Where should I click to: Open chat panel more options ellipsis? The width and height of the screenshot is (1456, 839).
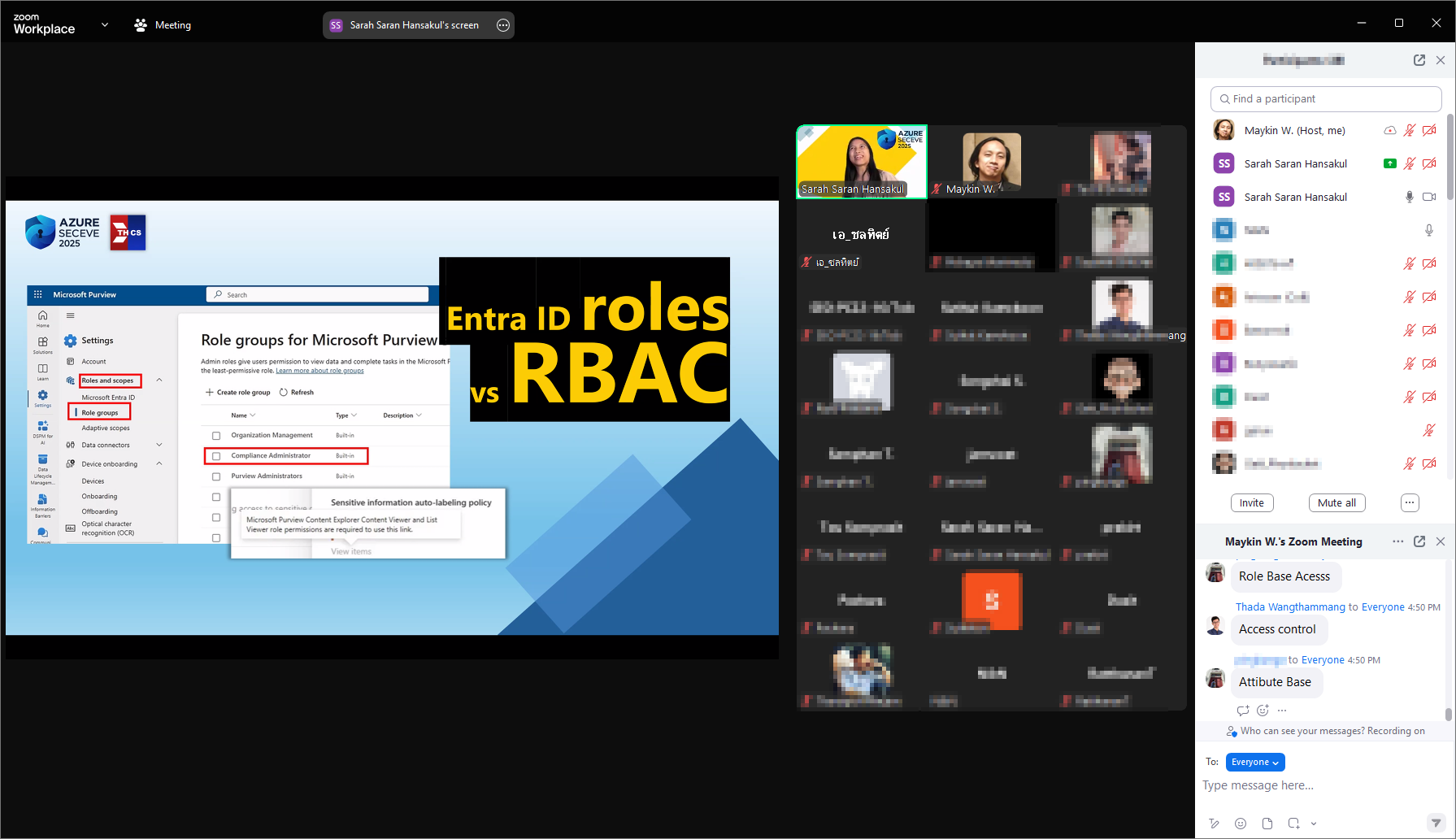point(1398,541)
